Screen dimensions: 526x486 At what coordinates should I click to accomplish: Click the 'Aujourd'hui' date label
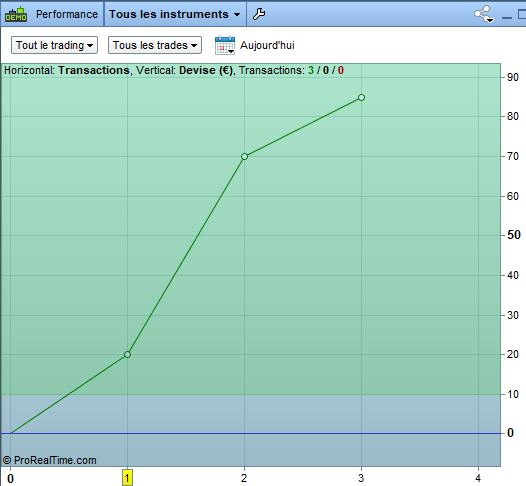tap(267, 45)
